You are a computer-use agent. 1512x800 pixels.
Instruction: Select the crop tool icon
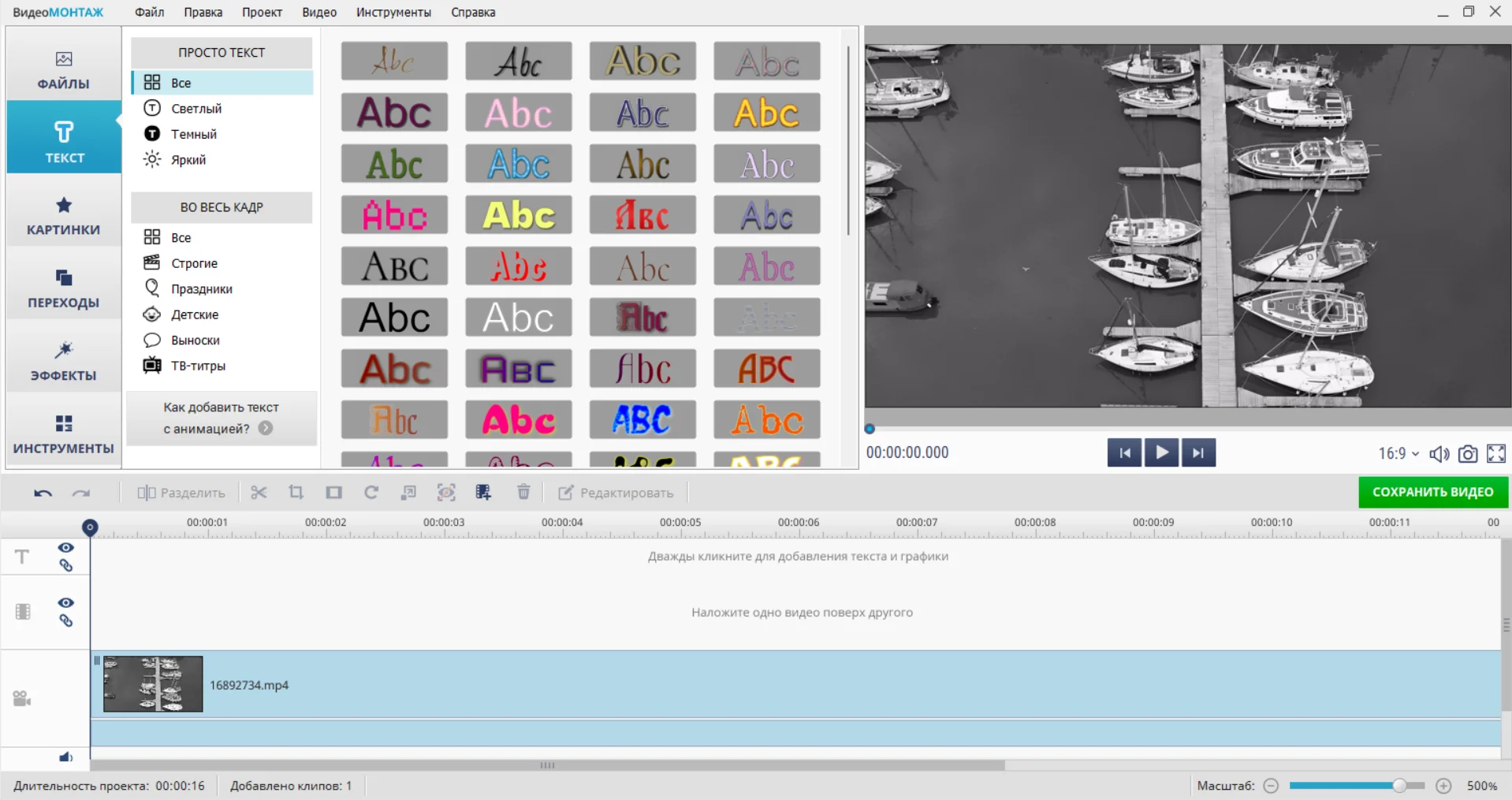click(296, 493)
